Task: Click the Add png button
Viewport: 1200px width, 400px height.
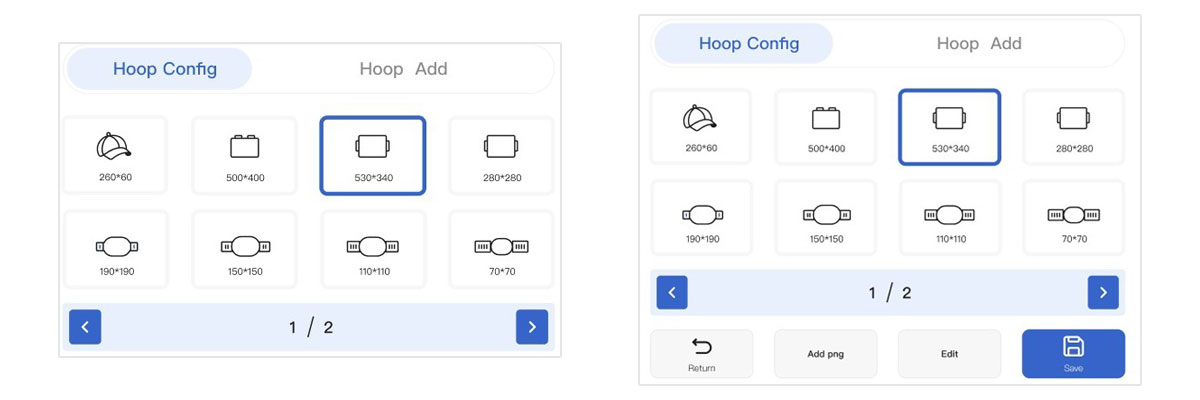Action: [825, 353]
